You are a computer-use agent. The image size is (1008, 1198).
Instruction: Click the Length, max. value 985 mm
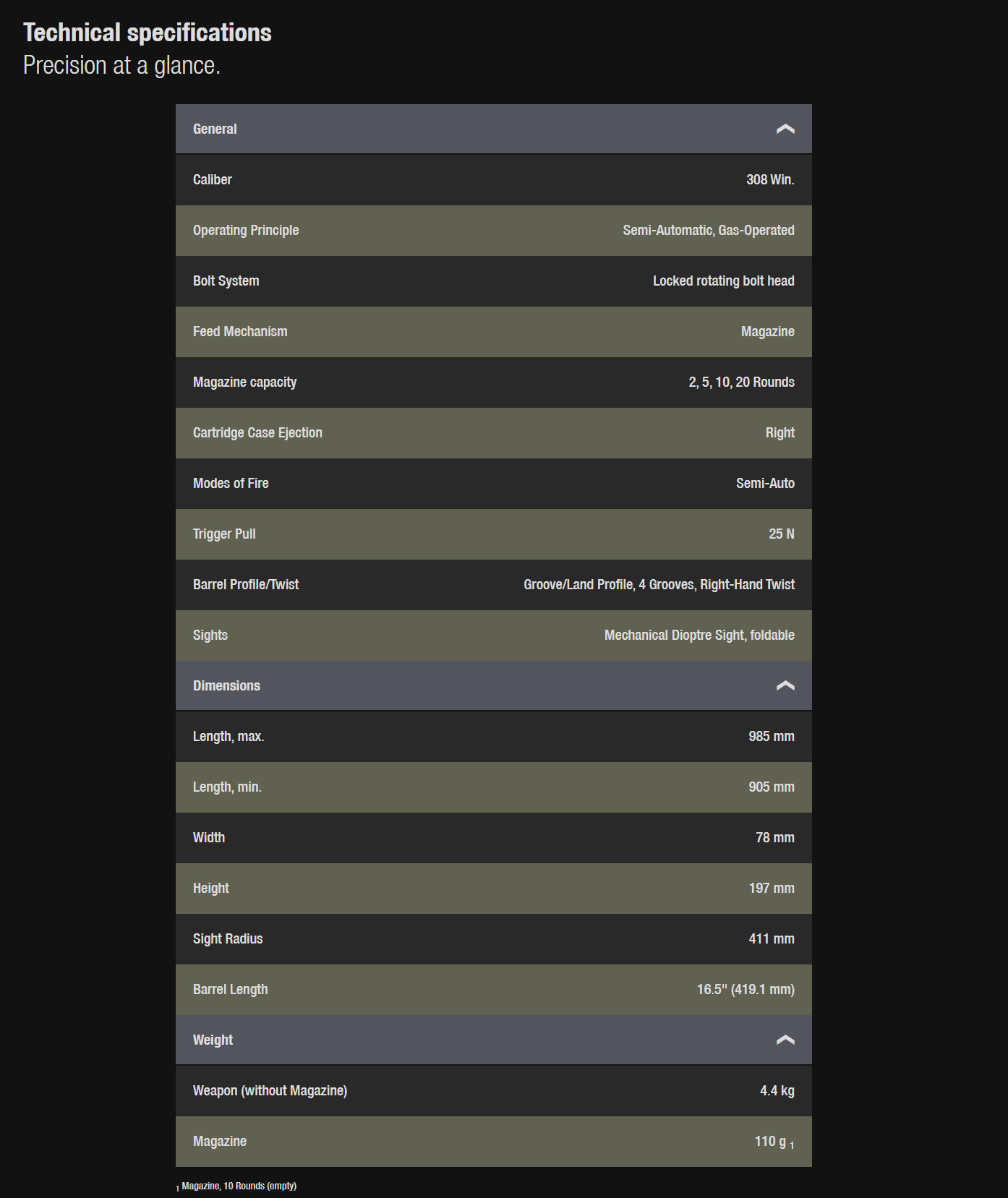[x=771, y=737]
